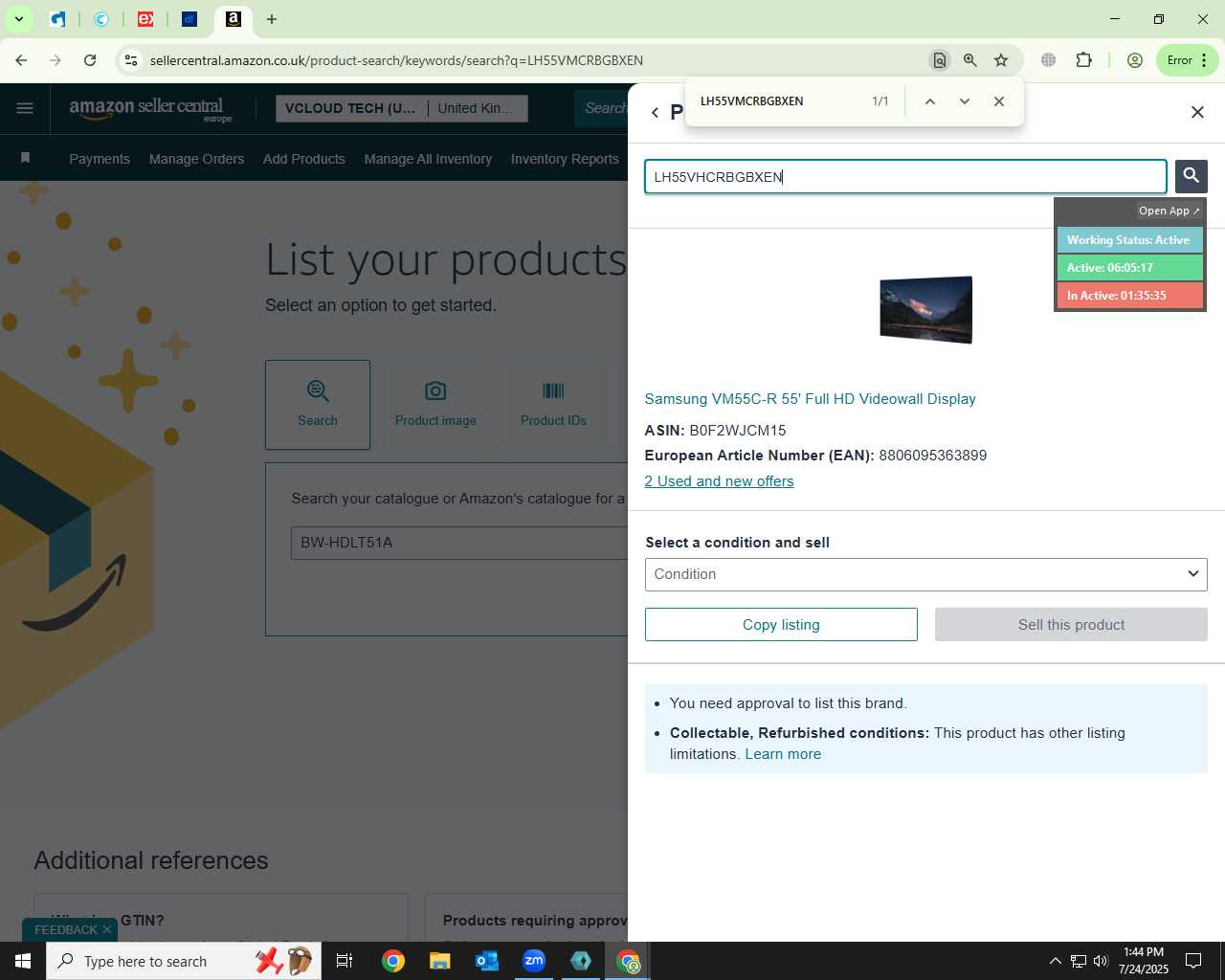Screen dimensions: 1225x980
Task: Close the product details side panel
Action: click(x=1197, y=112)
